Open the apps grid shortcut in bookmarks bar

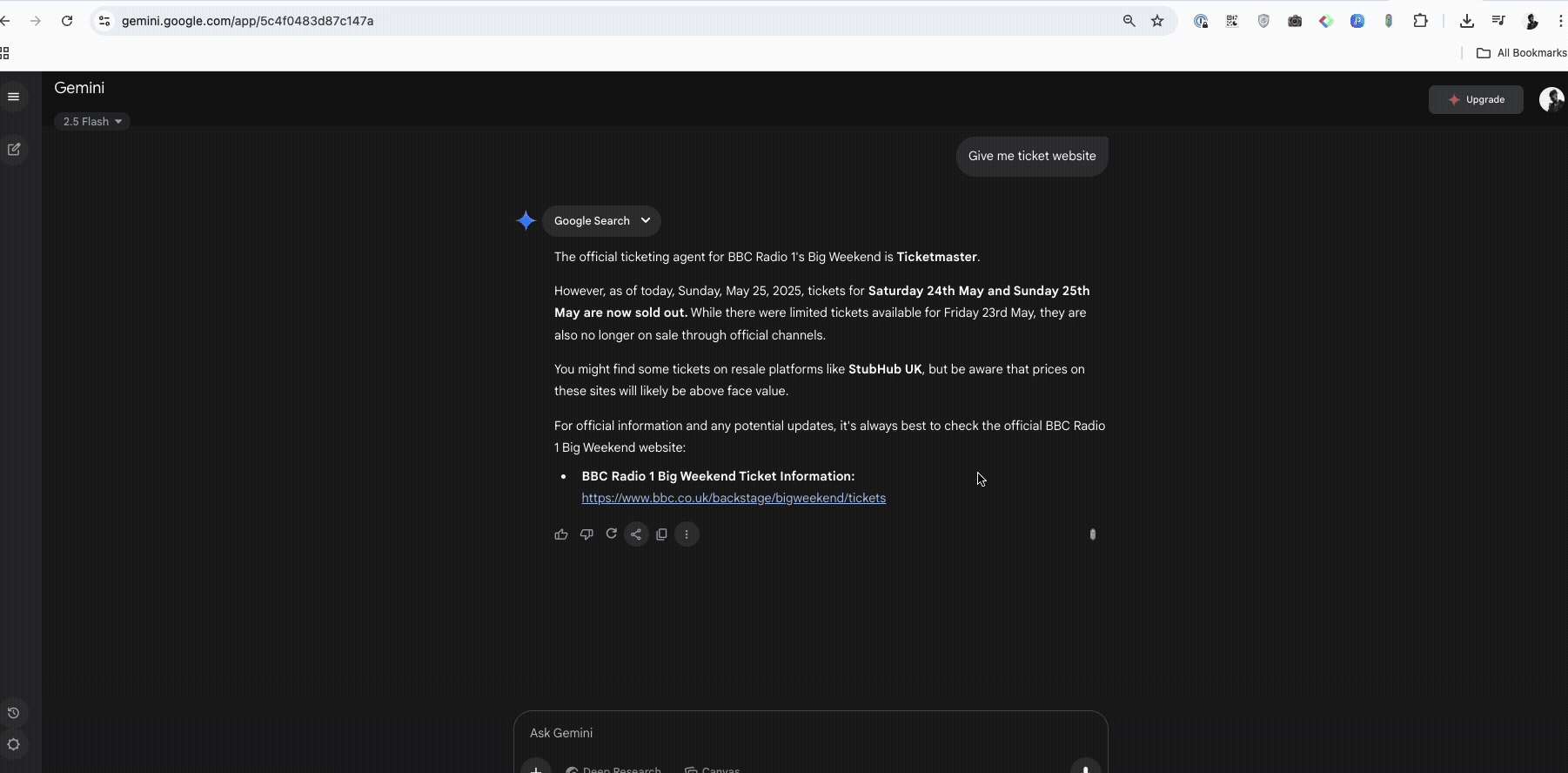point(4,53)
